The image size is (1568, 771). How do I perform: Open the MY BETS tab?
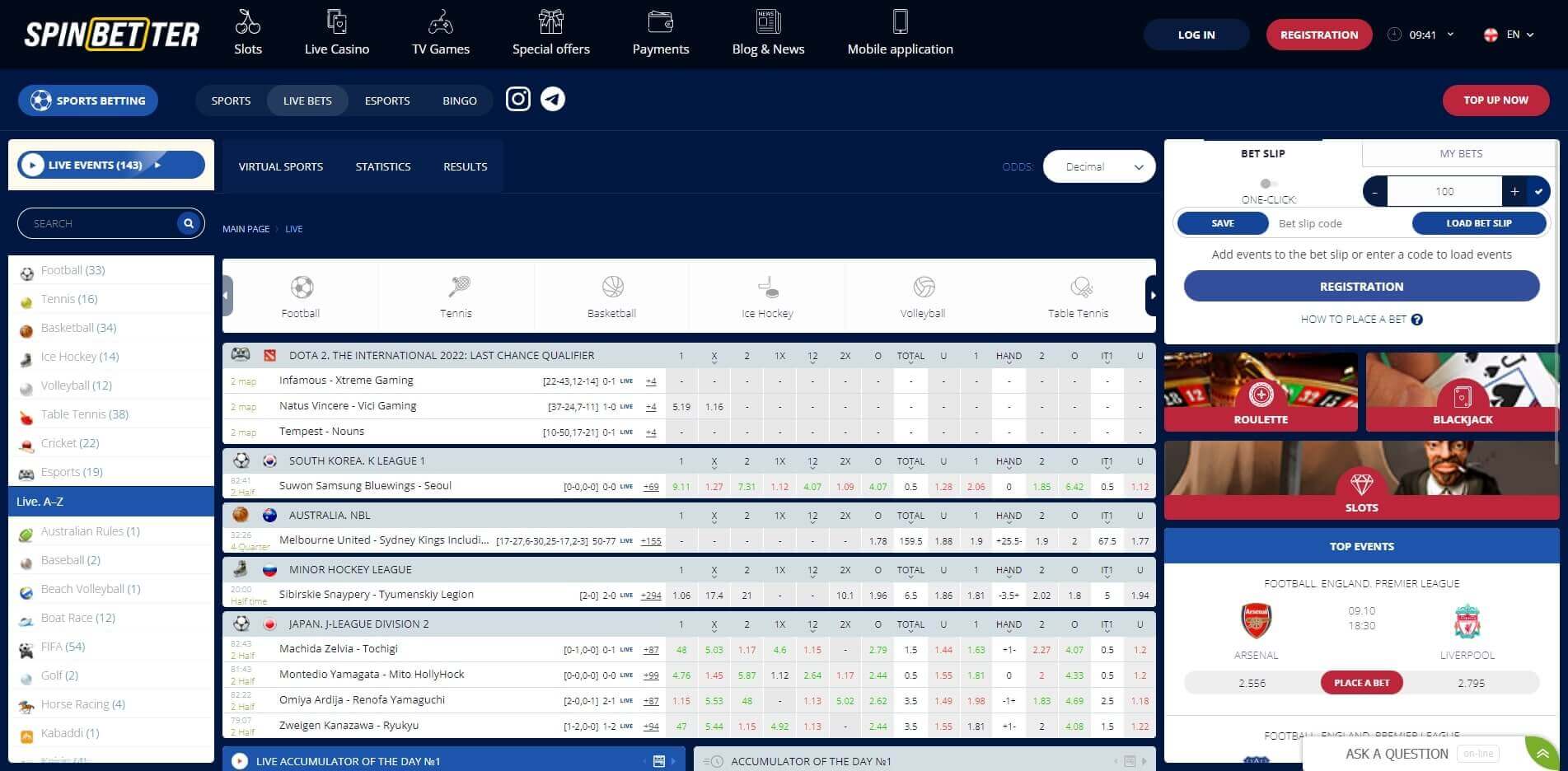click(1460, 153)
